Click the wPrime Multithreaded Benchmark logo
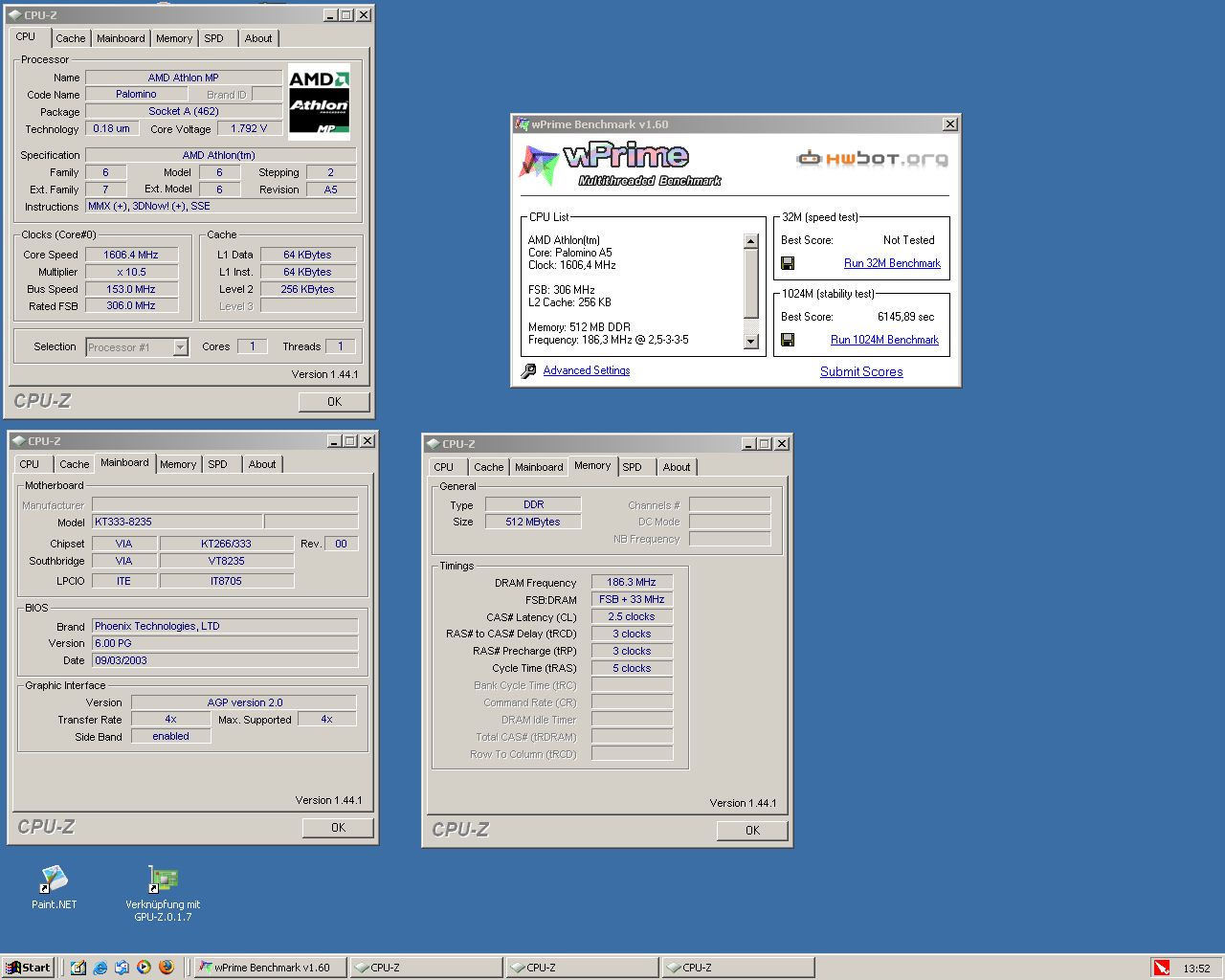 pos(620,164)
